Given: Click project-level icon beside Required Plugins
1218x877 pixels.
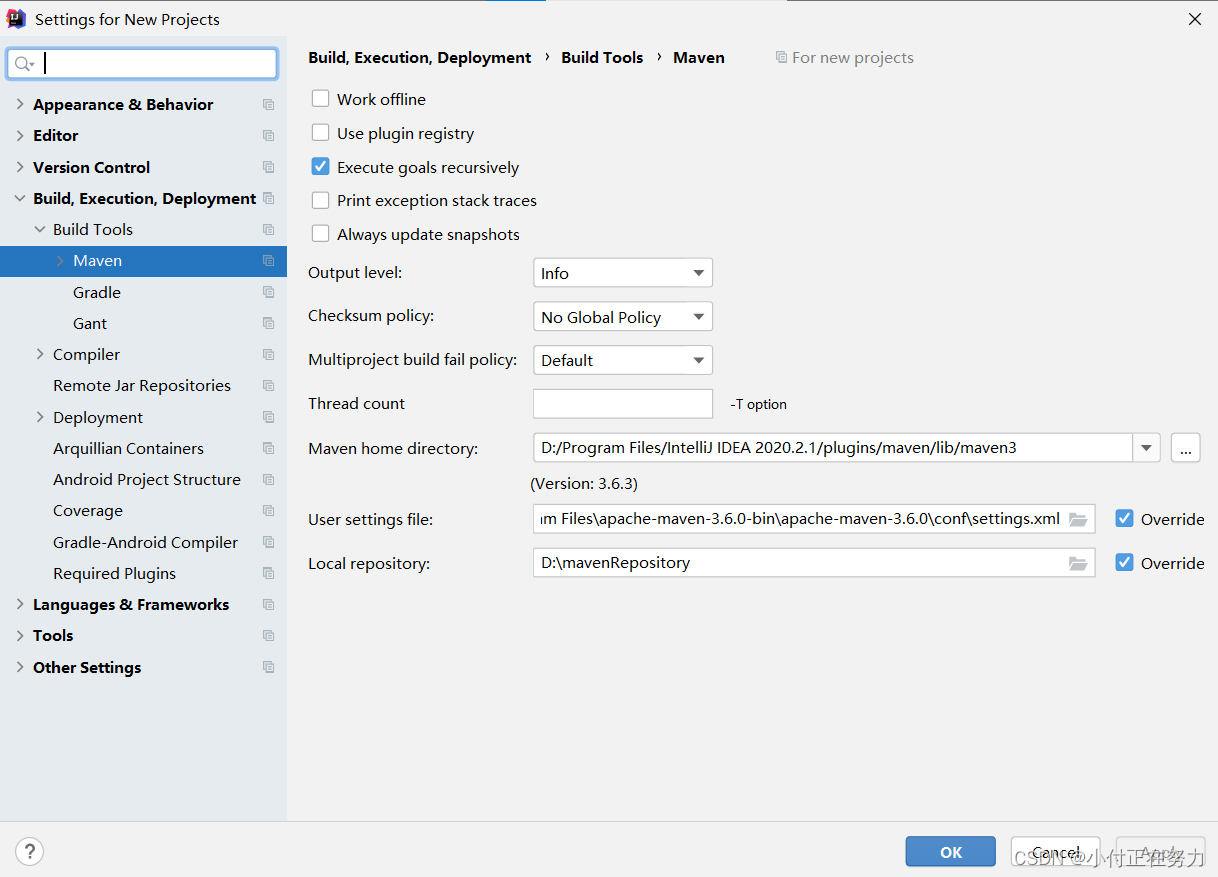Looking at the screenshot, I should tap(268, 573).
